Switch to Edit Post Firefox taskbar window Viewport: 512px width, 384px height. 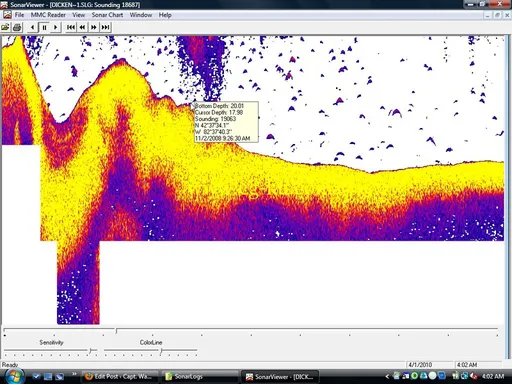(121, 377)
